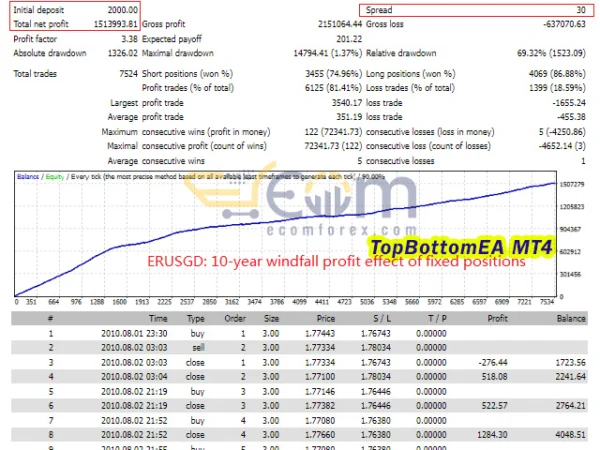Select Short positions value 3455 (74.96%)

tap(333, 73)
